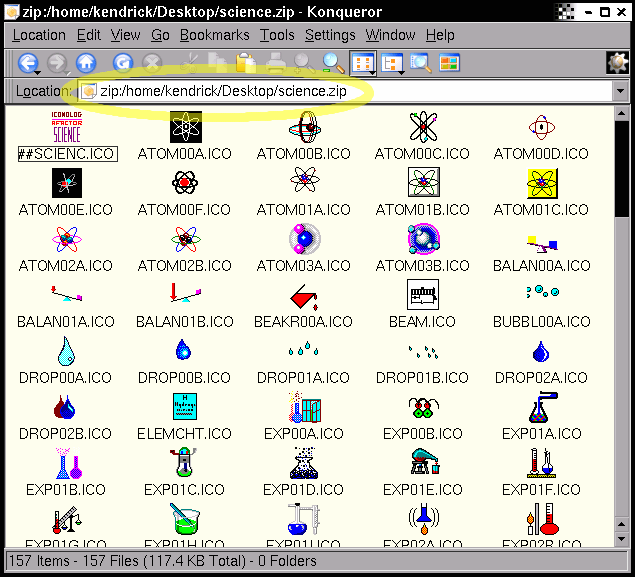The height and width of the screenshot is (577, 635).
Task: Open the Bookmarks menu
Action: [x=214, y=35]
